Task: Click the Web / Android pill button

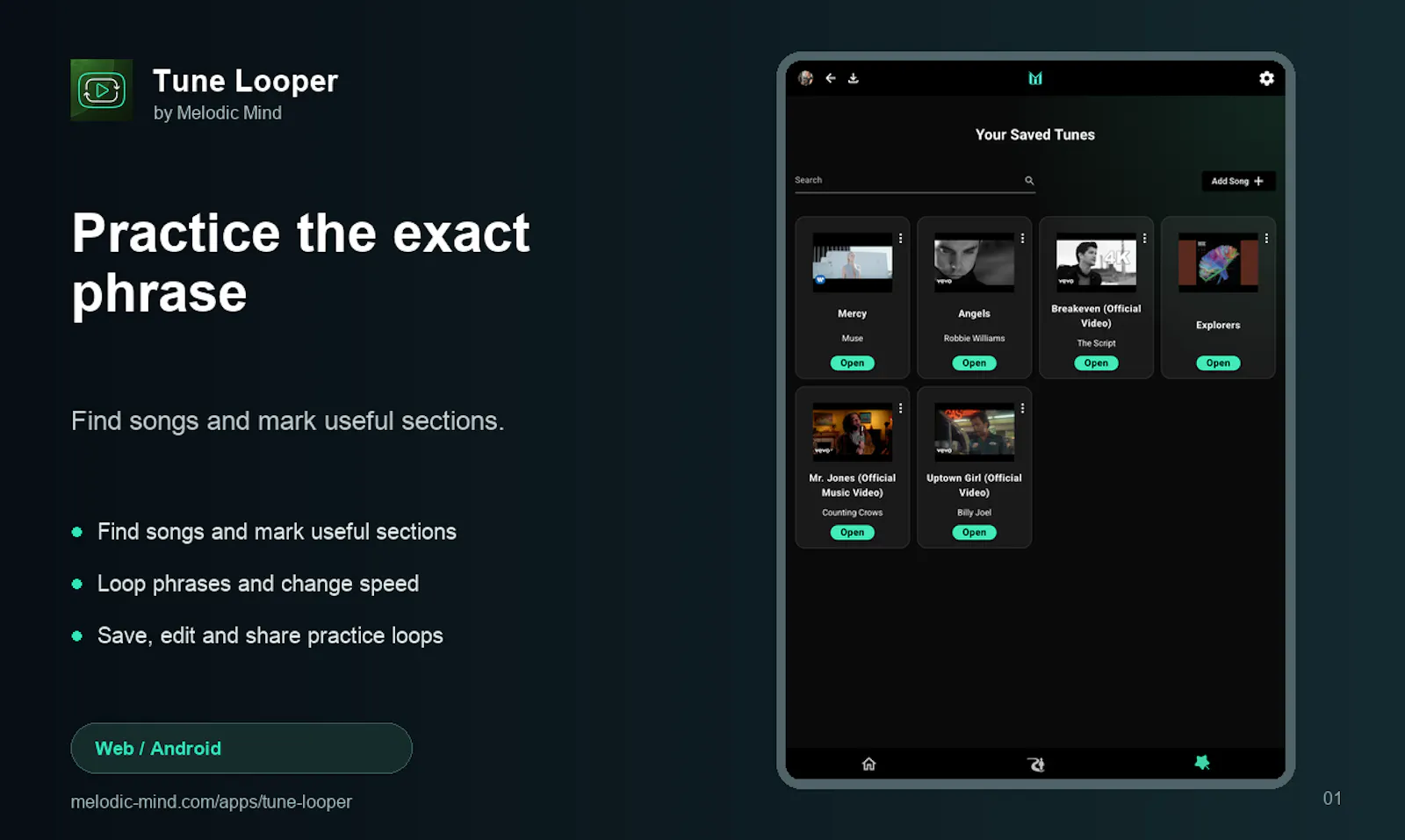Action: click(241, 748)
